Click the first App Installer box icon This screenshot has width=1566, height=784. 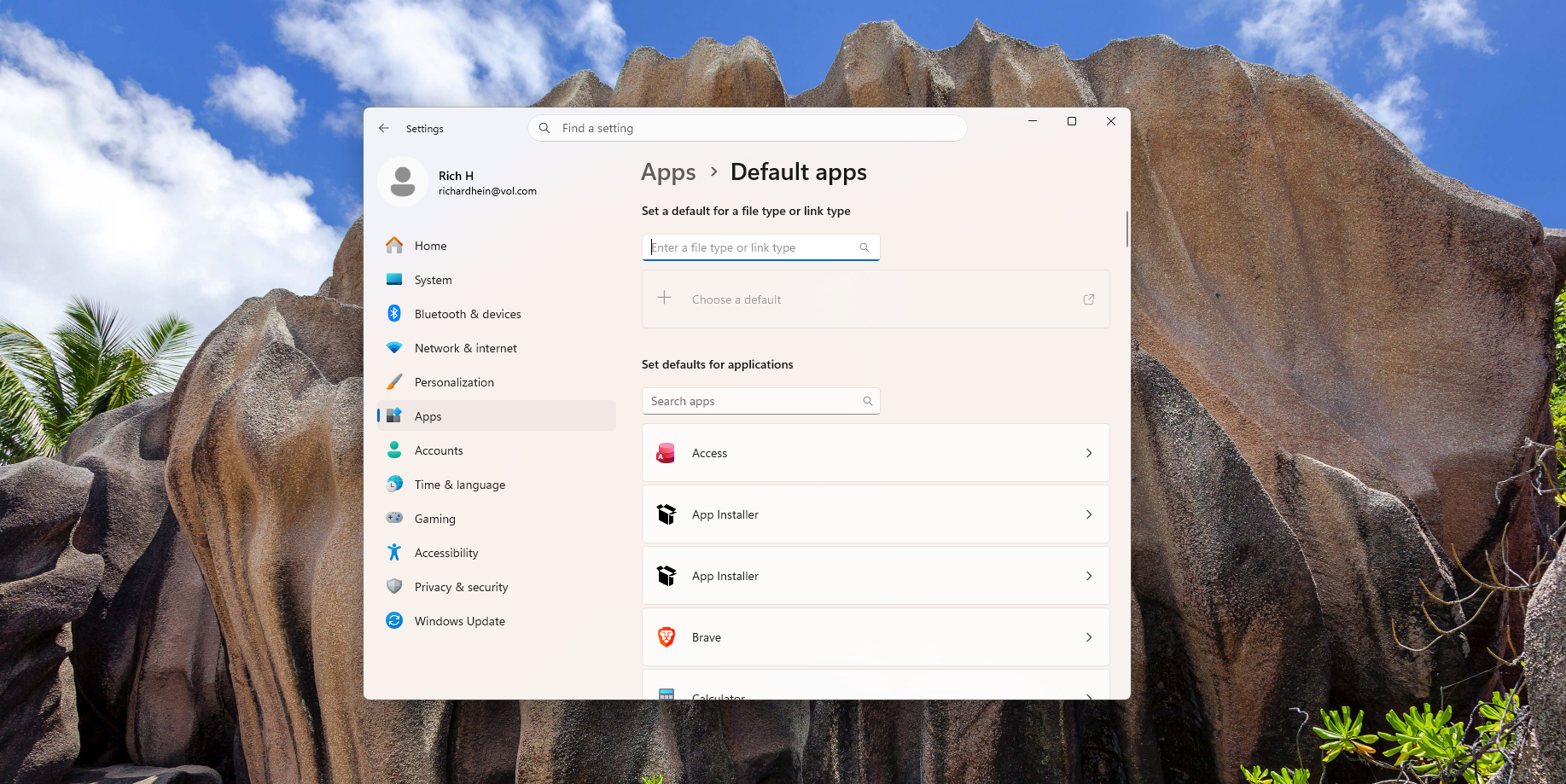click(x=667, y=514)
